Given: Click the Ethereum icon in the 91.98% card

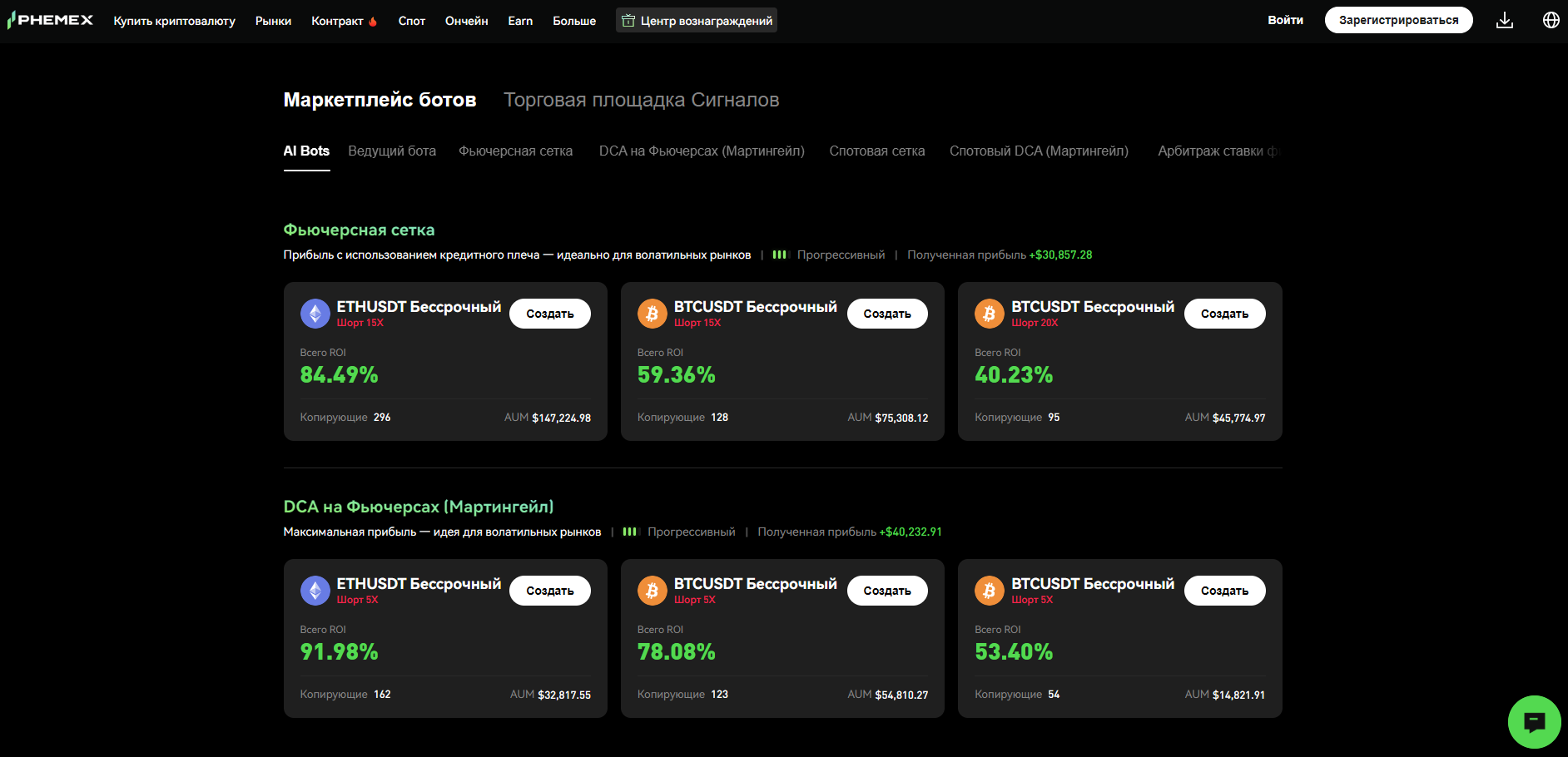Looking at the screenshot, I should (315, 591).
